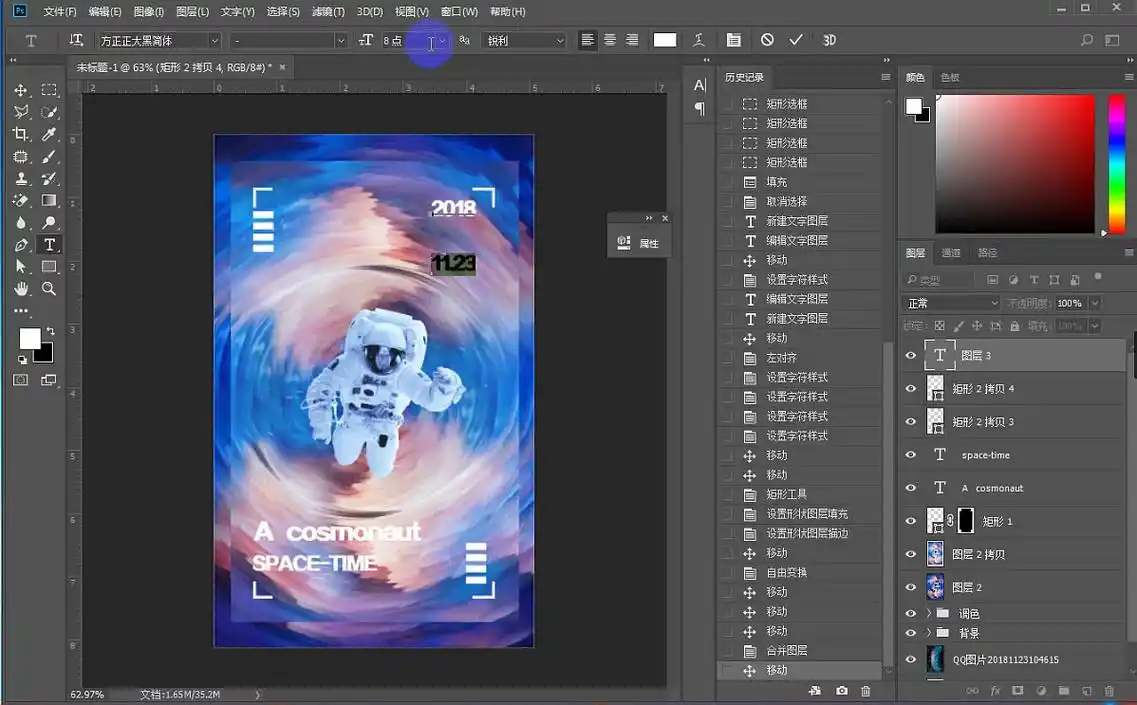Screen dimensions: 1137x705
Task: Hide the 背景 layer group
Action: [910, 632]
